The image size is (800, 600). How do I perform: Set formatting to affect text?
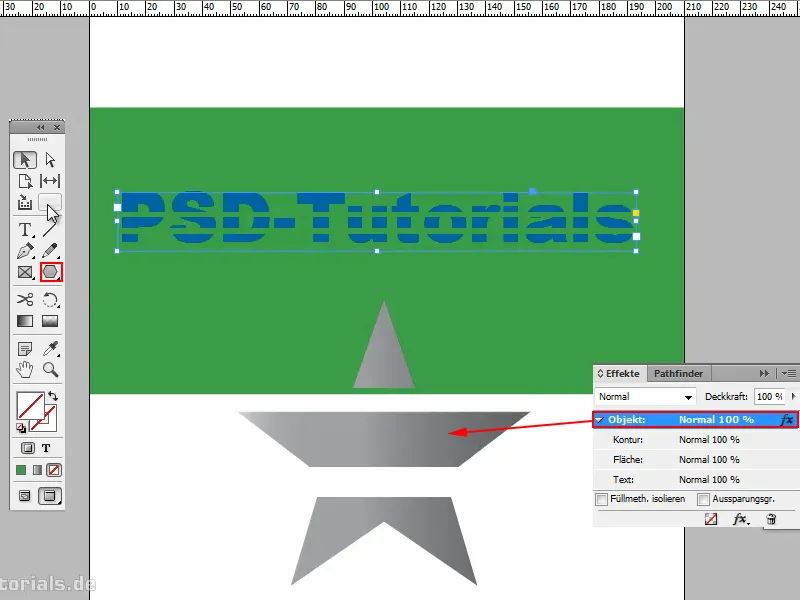46,448
